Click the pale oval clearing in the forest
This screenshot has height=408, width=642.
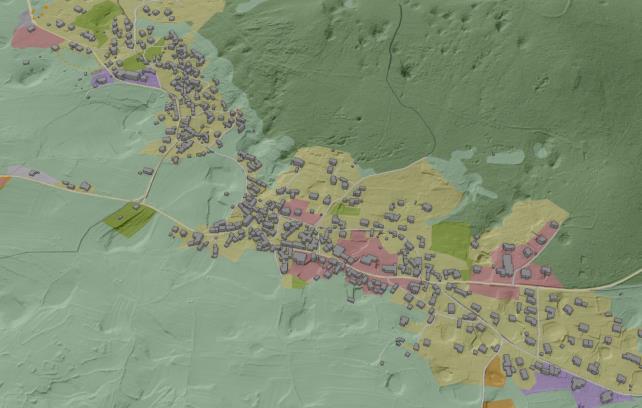(506, 157)
